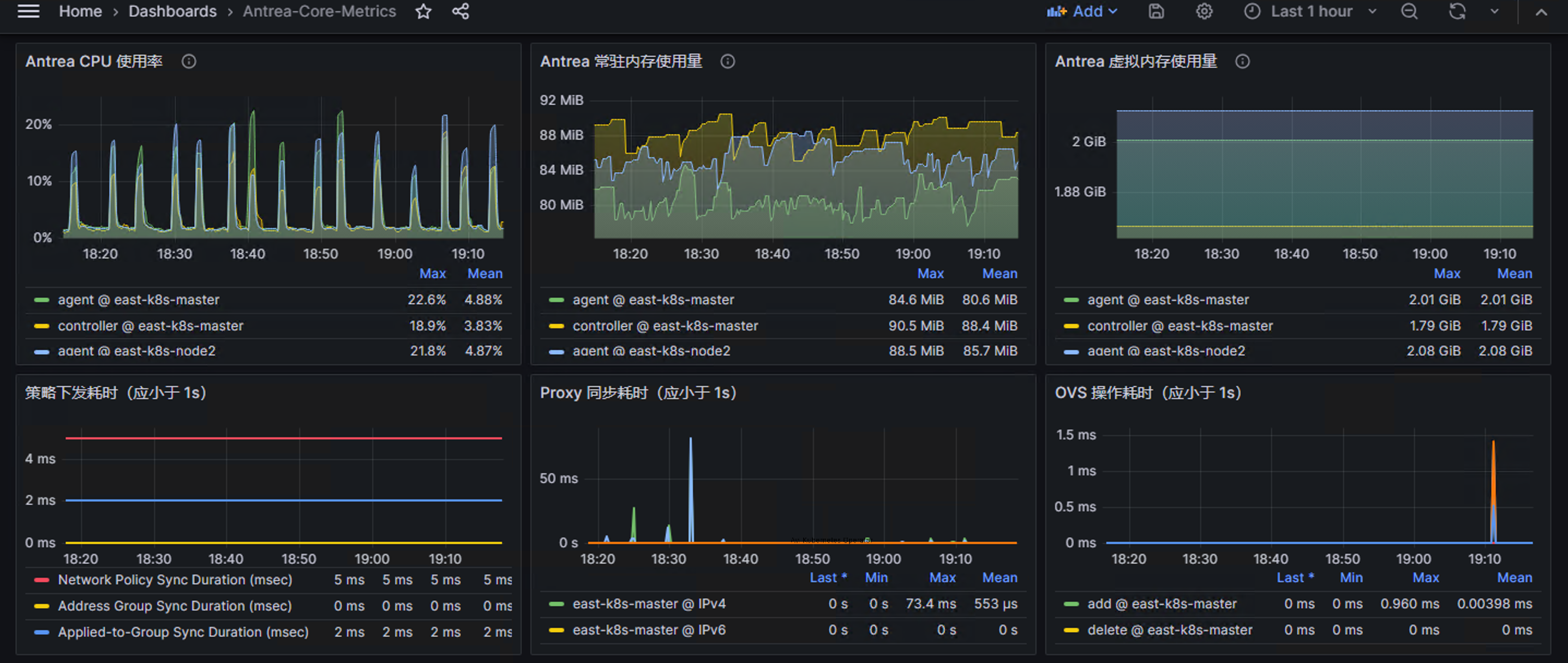Open Antrea CPU 使用率 panel title menu
This screenshot has width=1568, height=663.
94,62
